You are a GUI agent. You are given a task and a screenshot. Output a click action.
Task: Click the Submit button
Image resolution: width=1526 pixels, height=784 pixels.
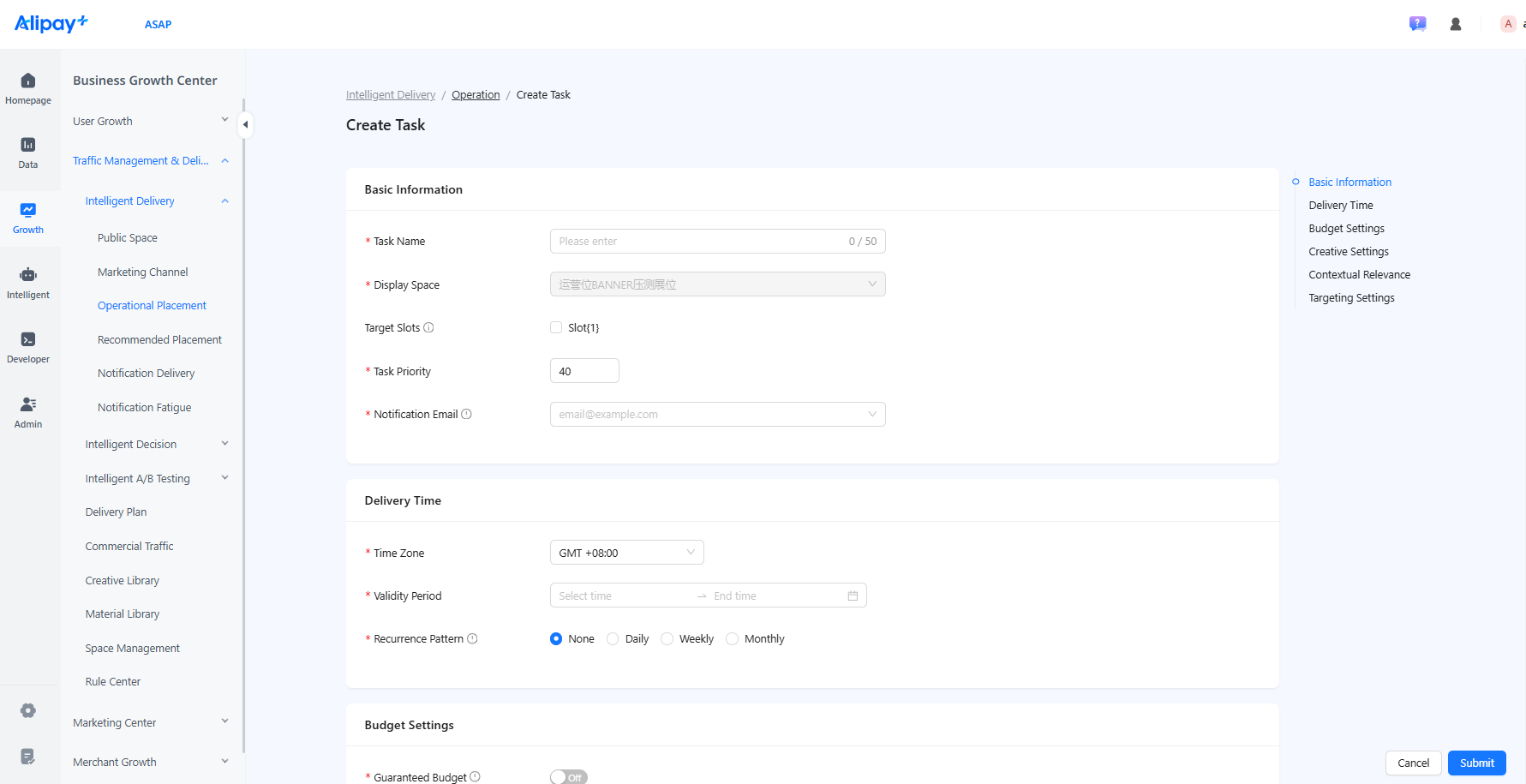click(1476, 763)
